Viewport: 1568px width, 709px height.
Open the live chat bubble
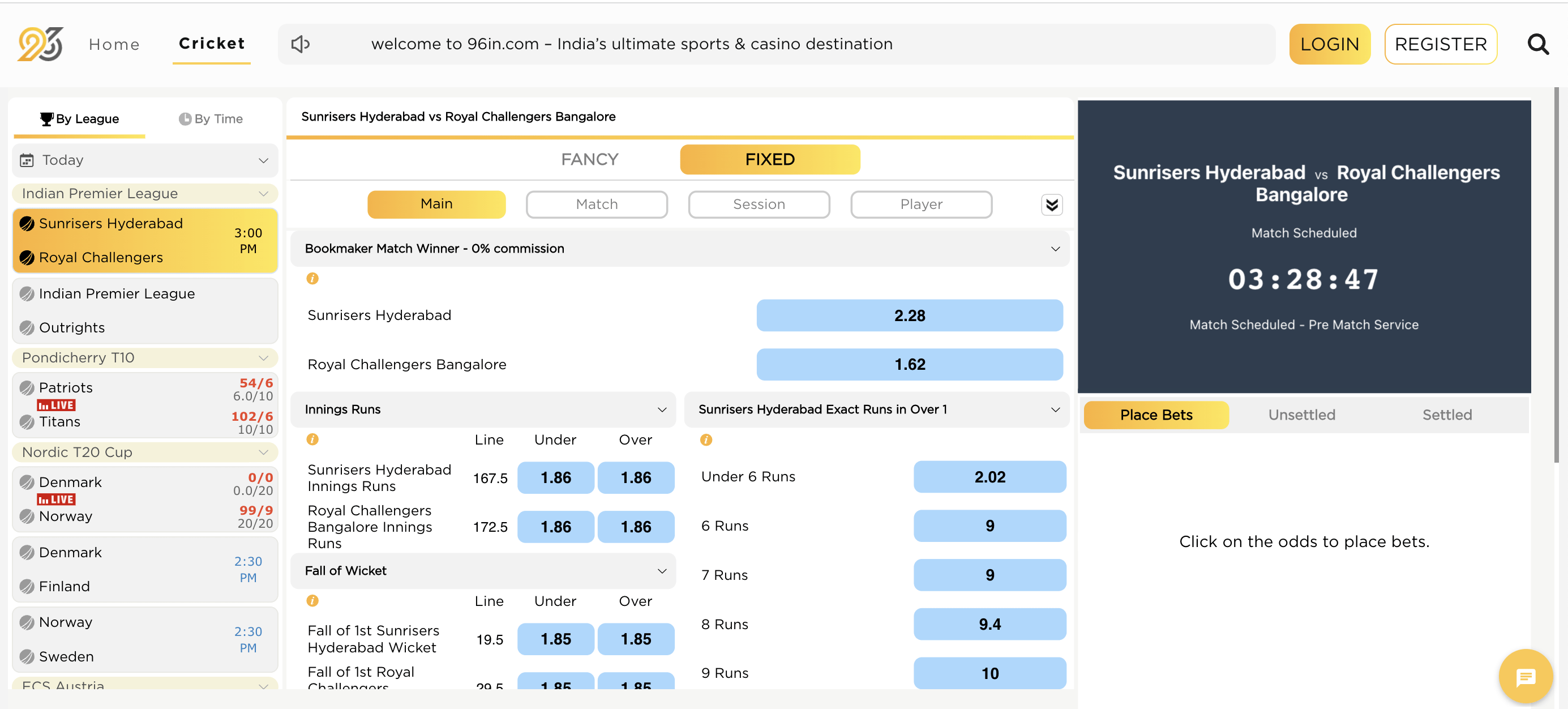click(1526, 676)
